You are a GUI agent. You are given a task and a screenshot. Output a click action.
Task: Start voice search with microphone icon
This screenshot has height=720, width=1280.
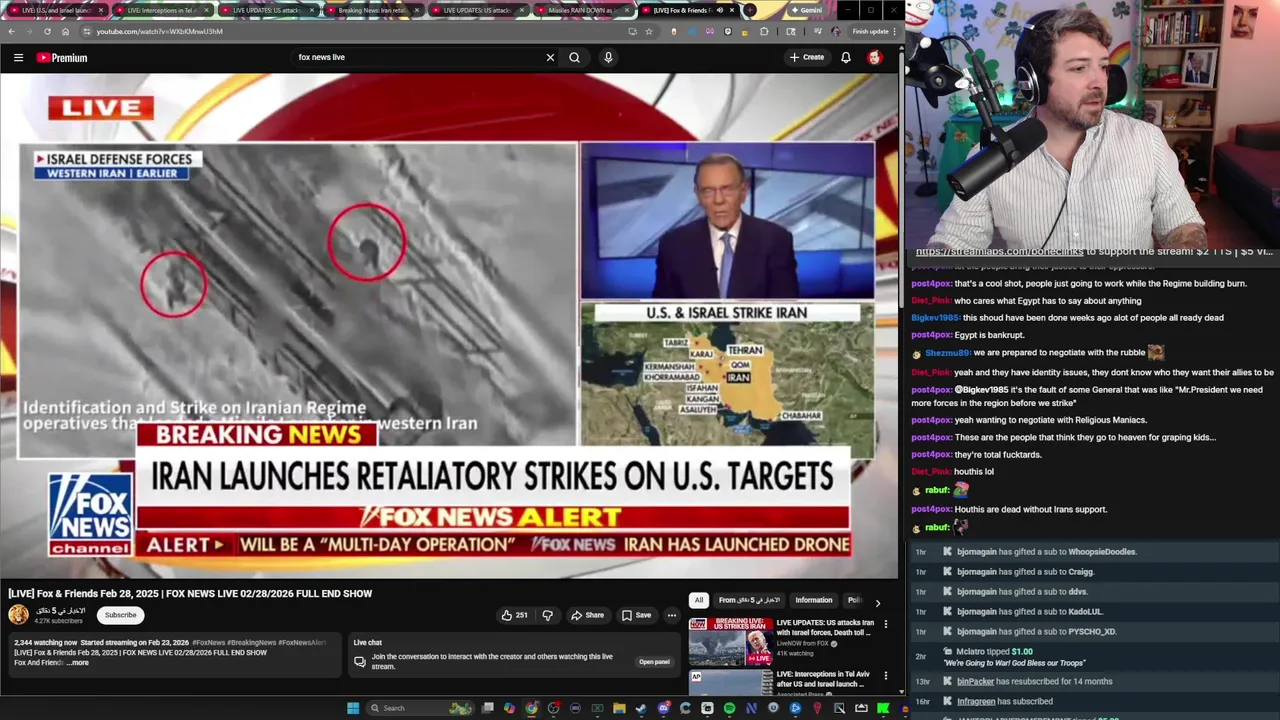point(608,57)
